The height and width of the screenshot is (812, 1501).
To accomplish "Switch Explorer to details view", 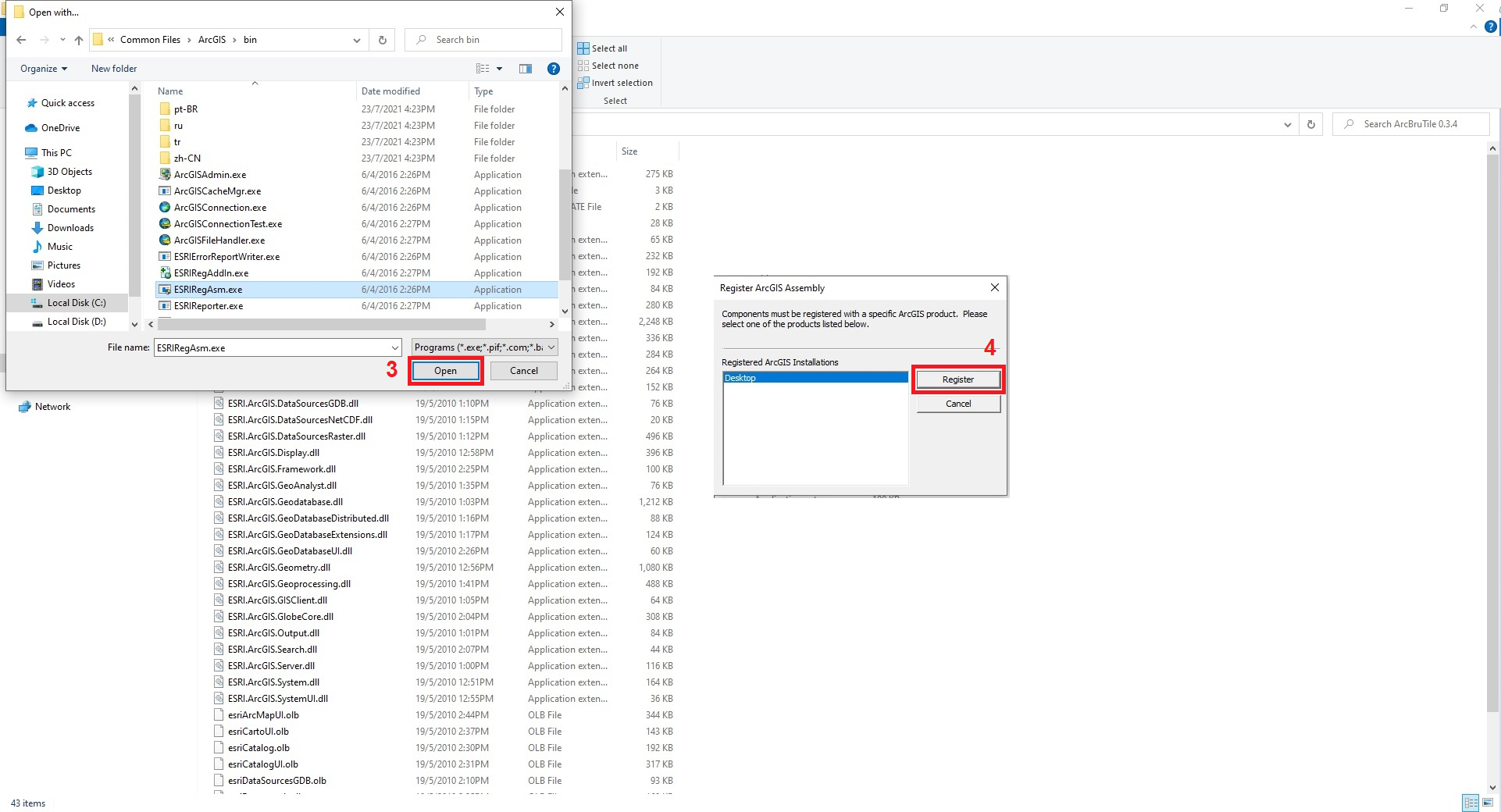I will coord(1471,803).
